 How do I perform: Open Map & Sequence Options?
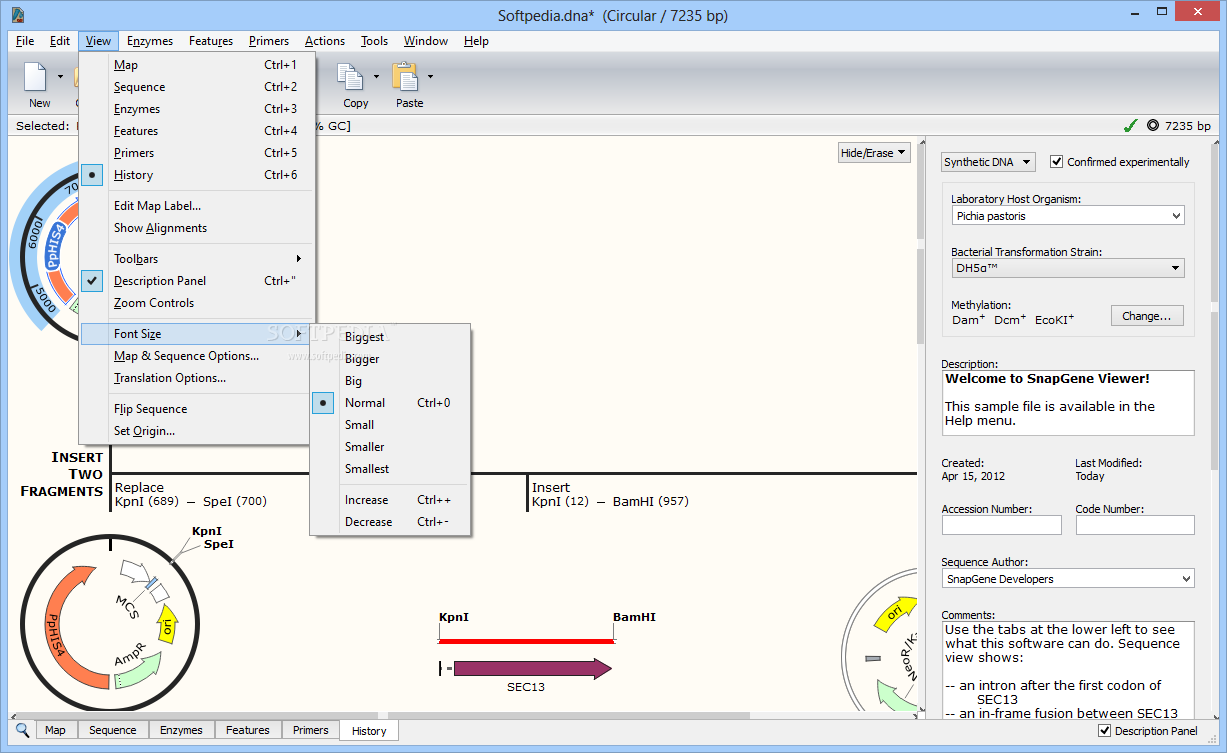198,356
